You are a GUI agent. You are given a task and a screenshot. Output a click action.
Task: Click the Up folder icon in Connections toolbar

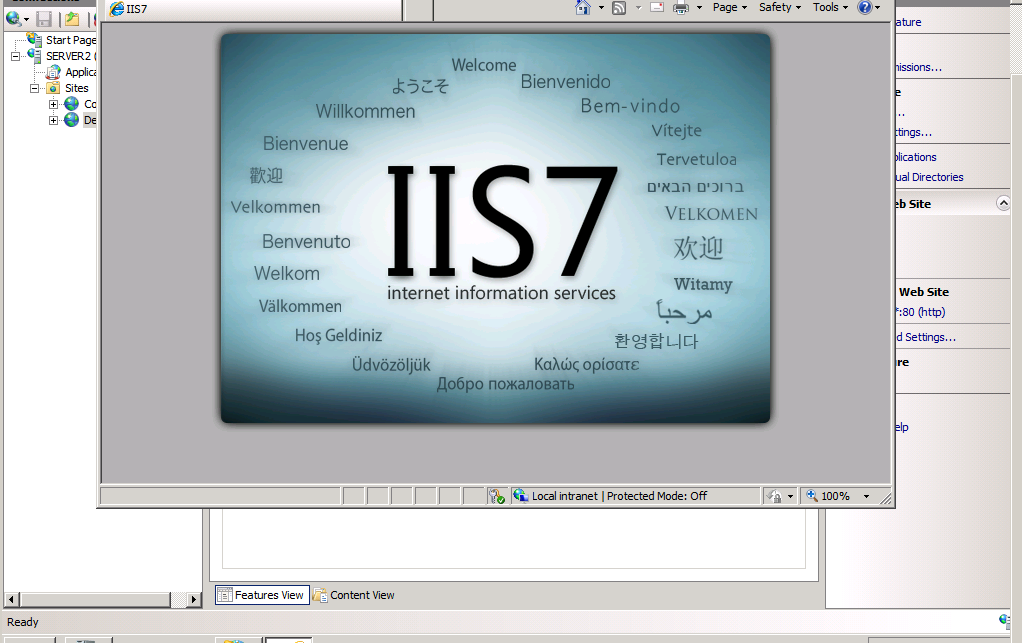pyautogui.click(x=72, y=19)
